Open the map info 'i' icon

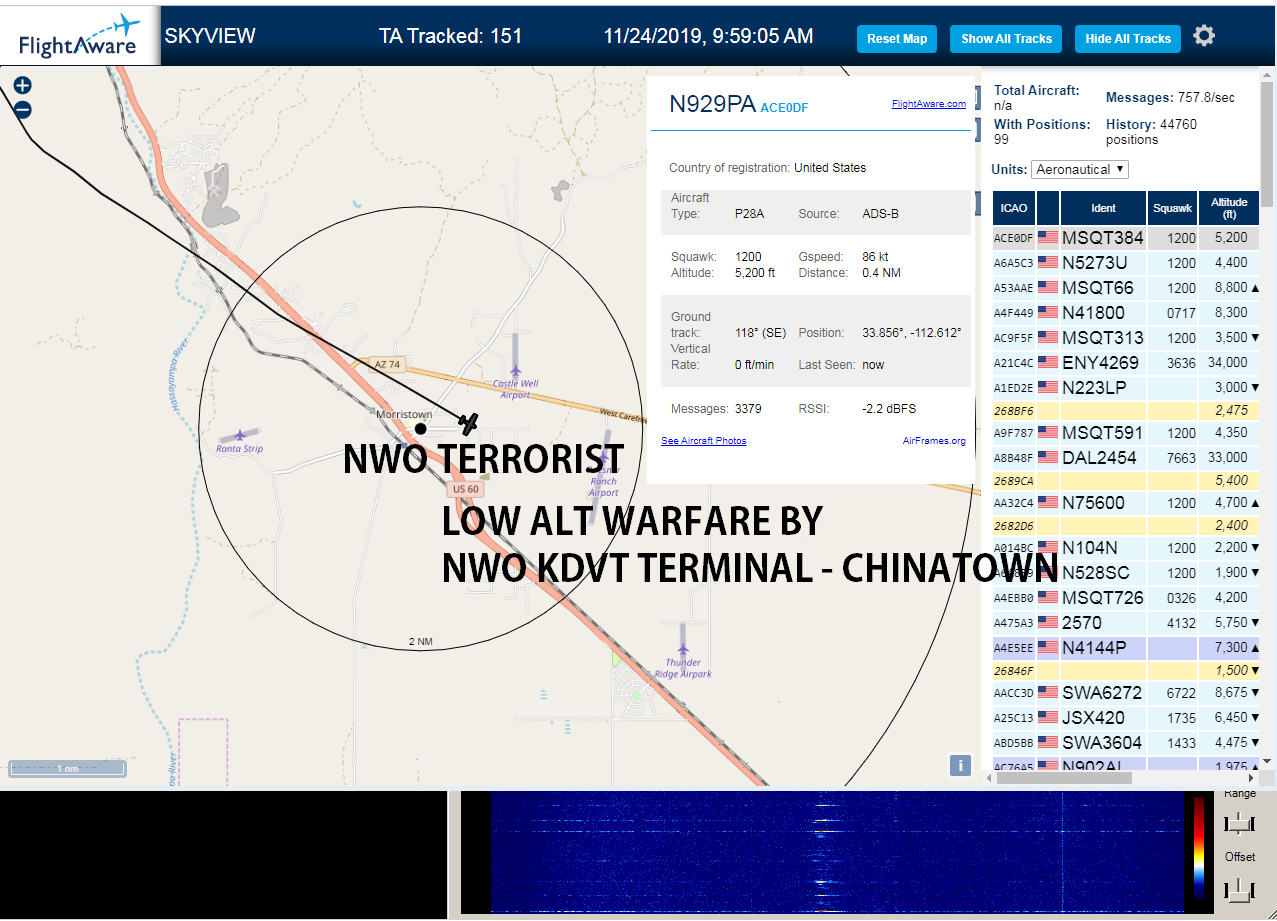point(960,765)
